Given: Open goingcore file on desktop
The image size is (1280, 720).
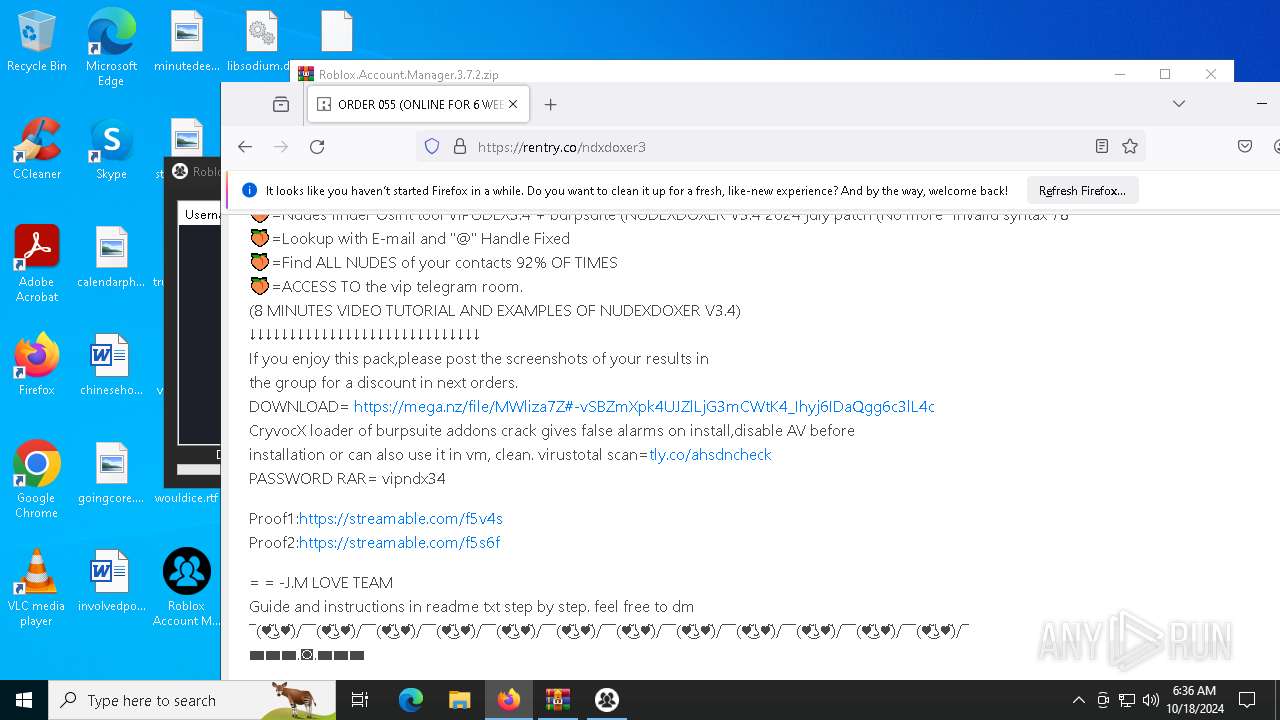Looking at the screenshot, I should [111, 473].
